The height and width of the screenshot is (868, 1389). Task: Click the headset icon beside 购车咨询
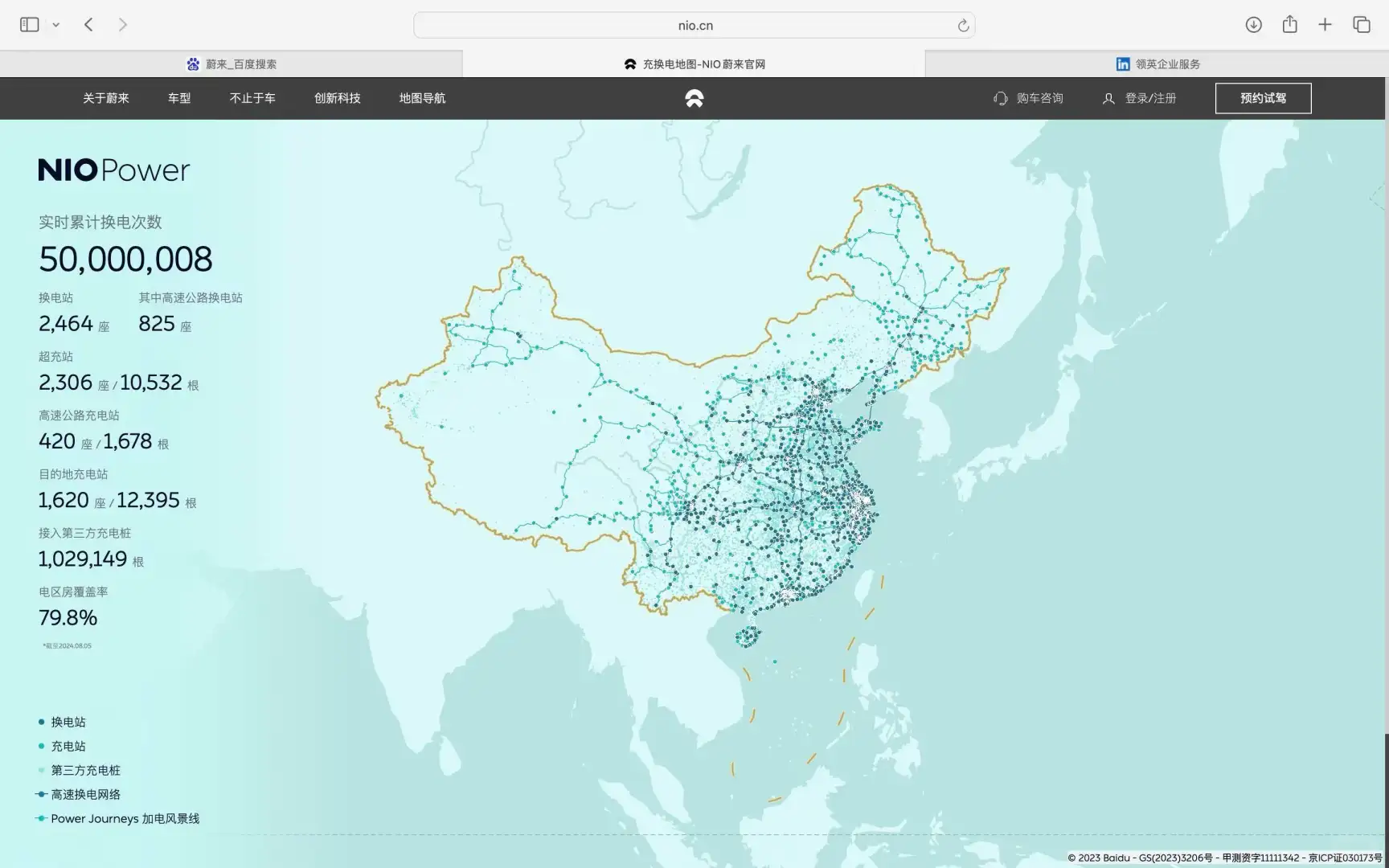point(1001,98)
